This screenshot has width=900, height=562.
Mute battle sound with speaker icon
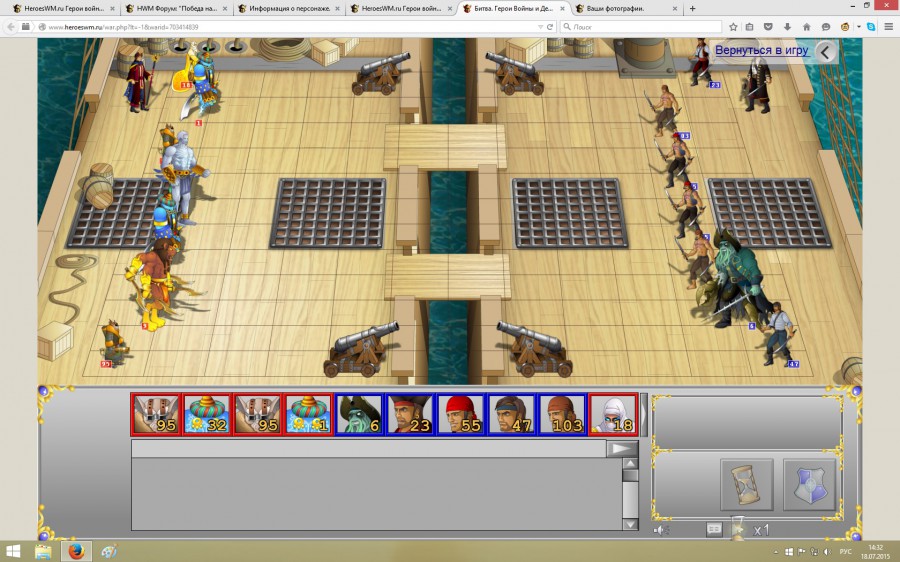[x=661, y=530]
